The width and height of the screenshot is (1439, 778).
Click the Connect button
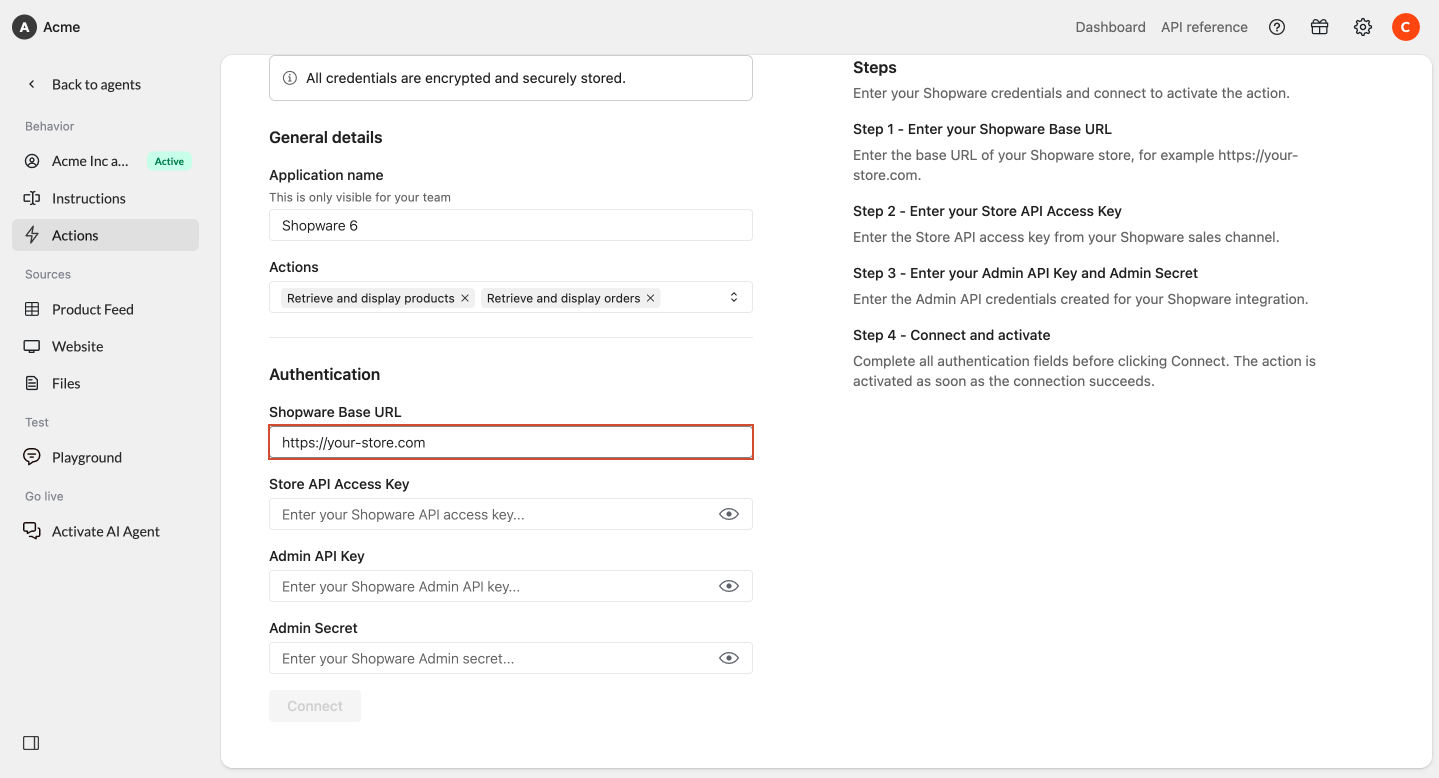315,706
